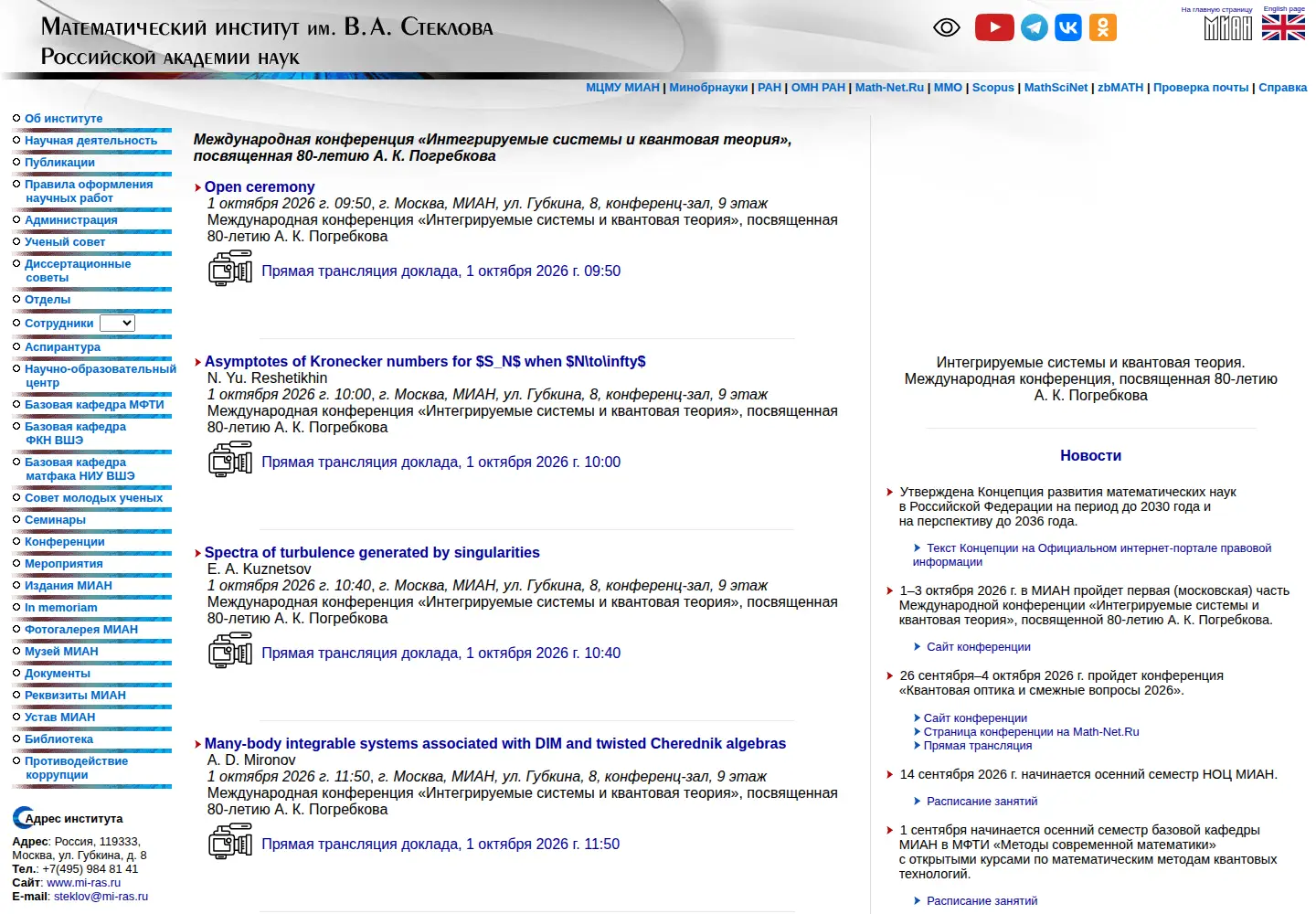Open Прямая трансляция доклада 10:40 link
Screen dimensions: 1316x914
[x=440, y=653]
